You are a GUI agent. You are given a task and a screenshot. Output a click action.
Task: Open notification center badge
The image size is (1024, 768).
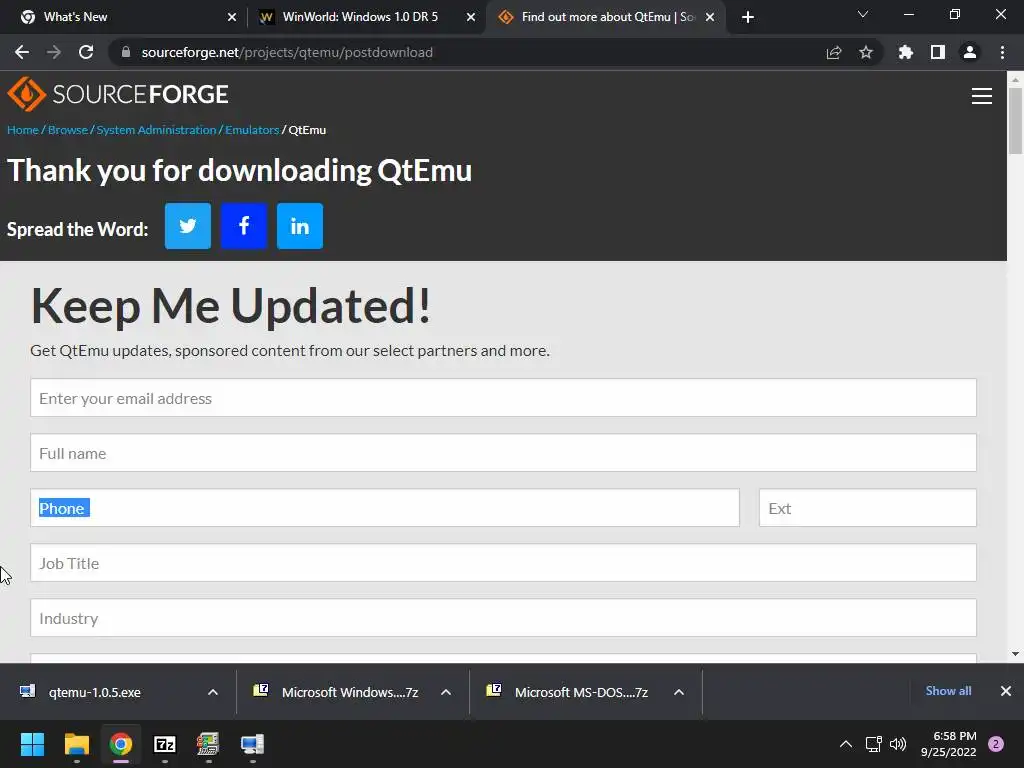[996, 744]
